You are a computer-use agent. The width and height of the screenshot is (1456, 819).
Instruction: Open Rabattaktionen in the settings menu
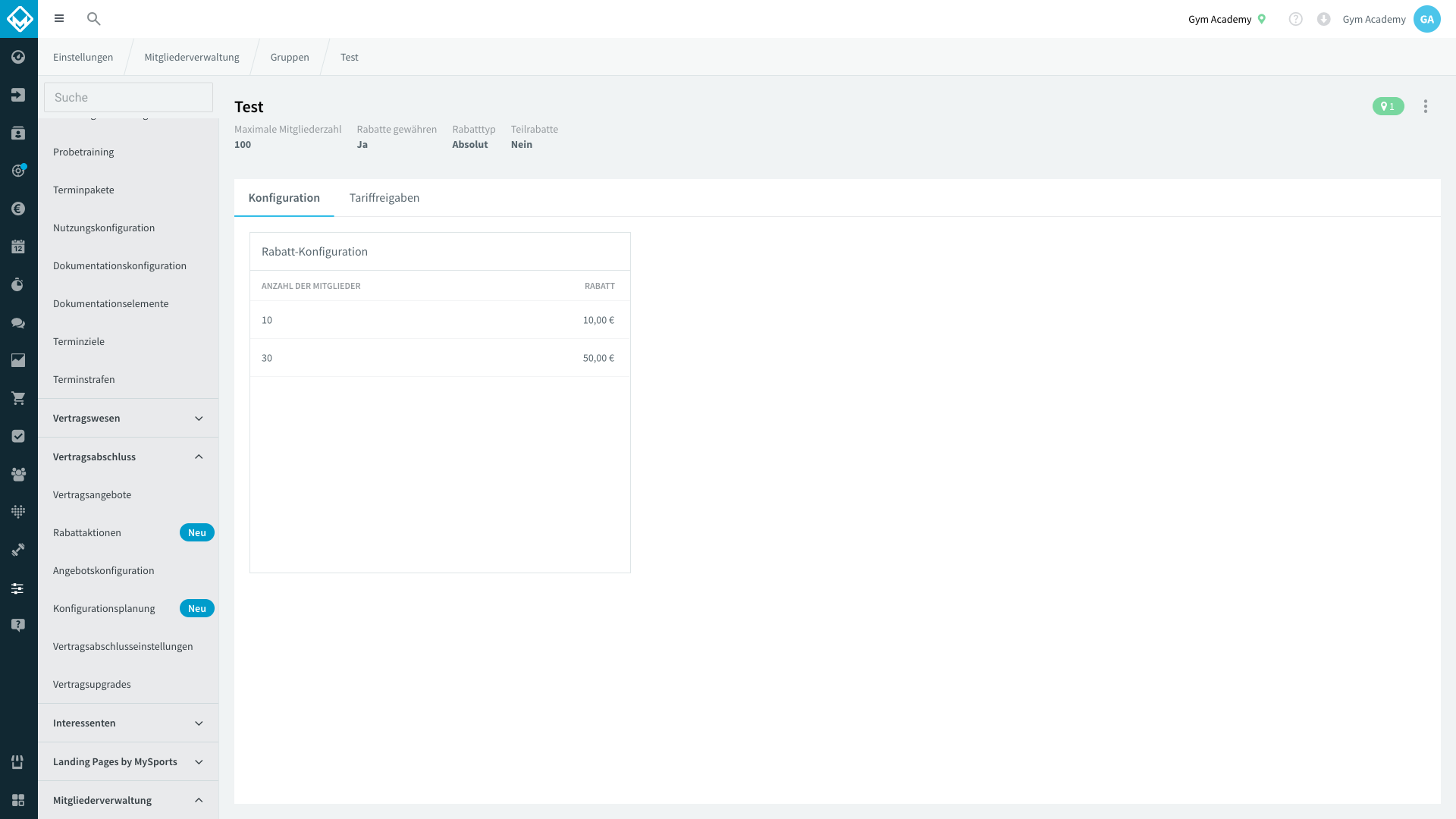(128, 533)
